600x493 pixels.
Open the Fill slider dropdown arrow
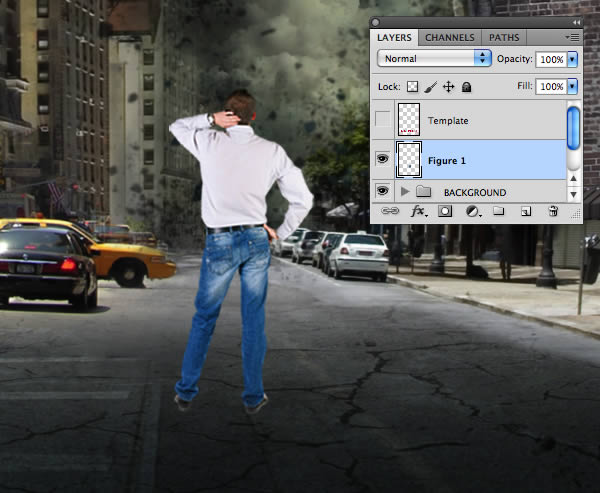[572, 87]
